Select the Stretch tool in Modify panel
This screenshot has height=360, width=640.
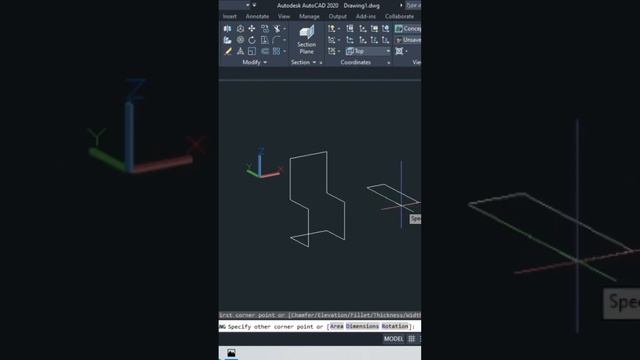click(265, 40)
